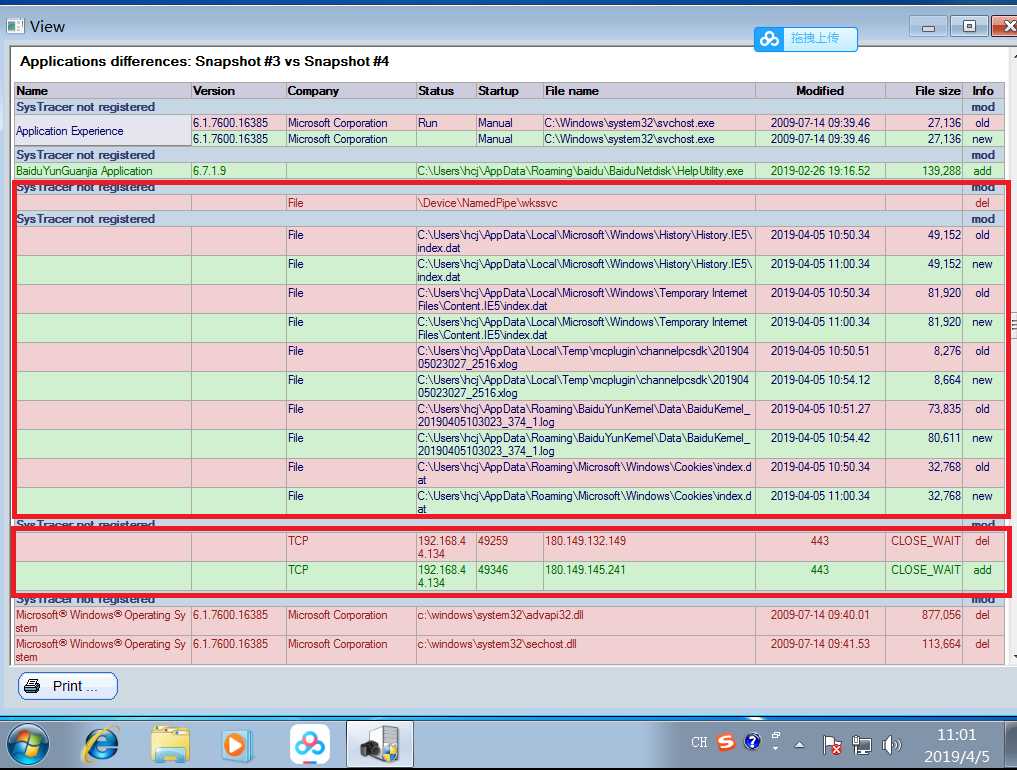Open Baidu Netdisk from the taskbar
This screenshot has width=1017, height=770.
pyautogui.click(x=309, y=745)
